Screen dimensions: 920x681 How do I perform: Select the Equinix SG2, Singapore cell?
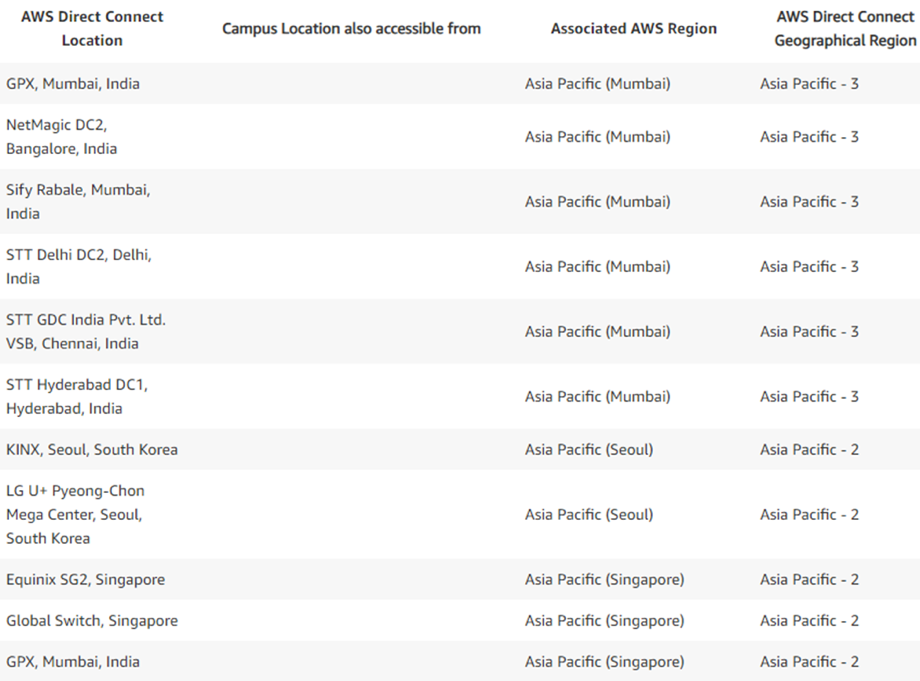86,580
